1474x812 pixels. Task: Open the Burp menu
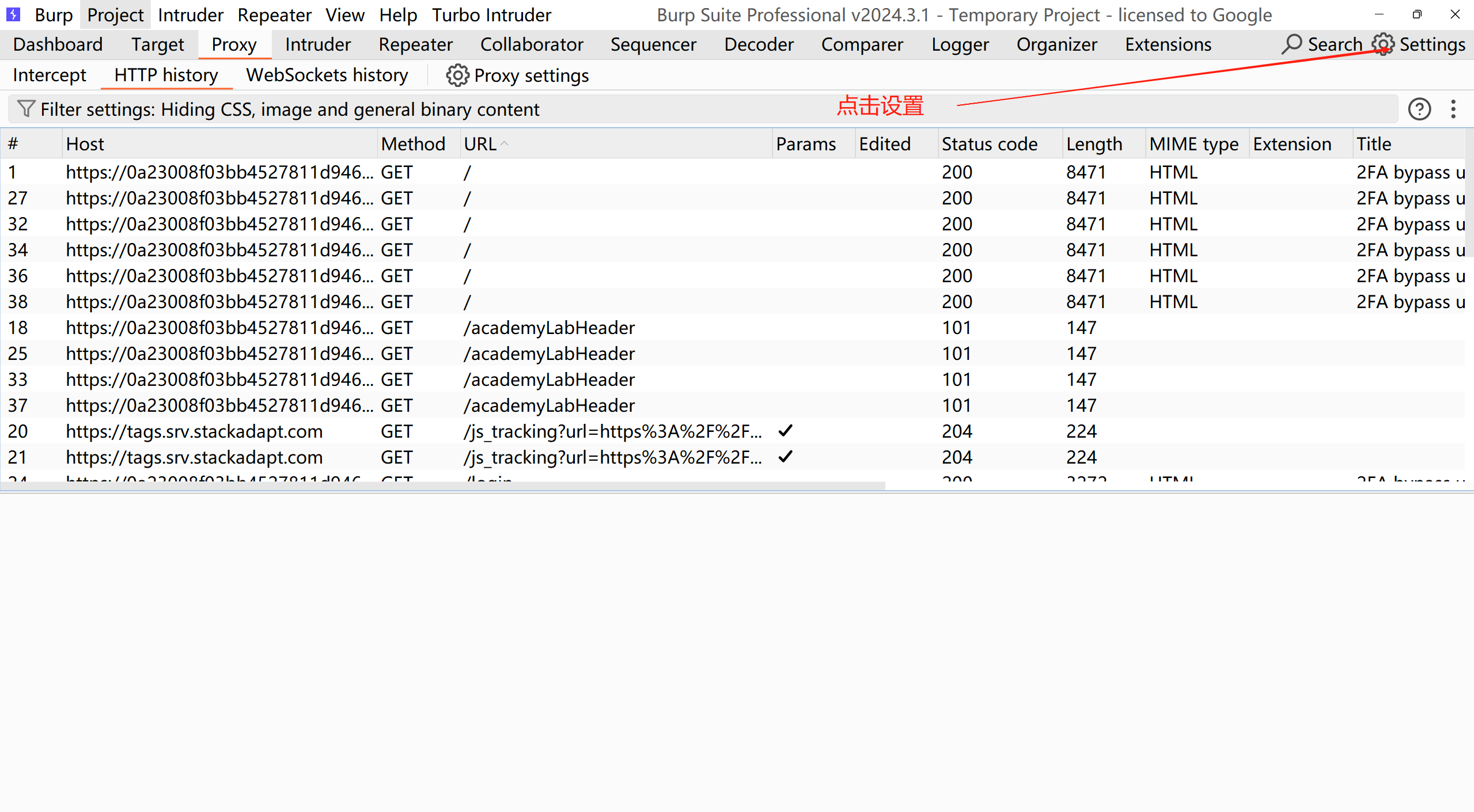(x=54, y=15)
